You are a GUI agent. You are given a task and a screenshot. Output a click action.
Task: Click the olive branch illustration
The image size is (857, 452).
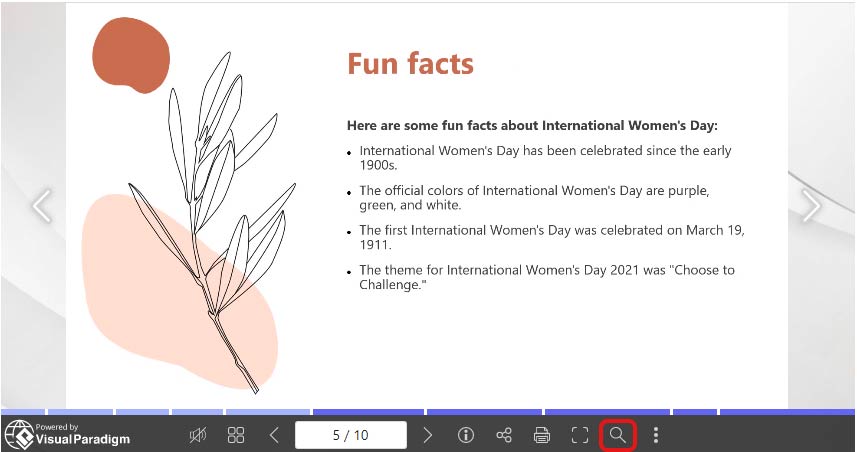pyautogui.click(x=215, y=220)
